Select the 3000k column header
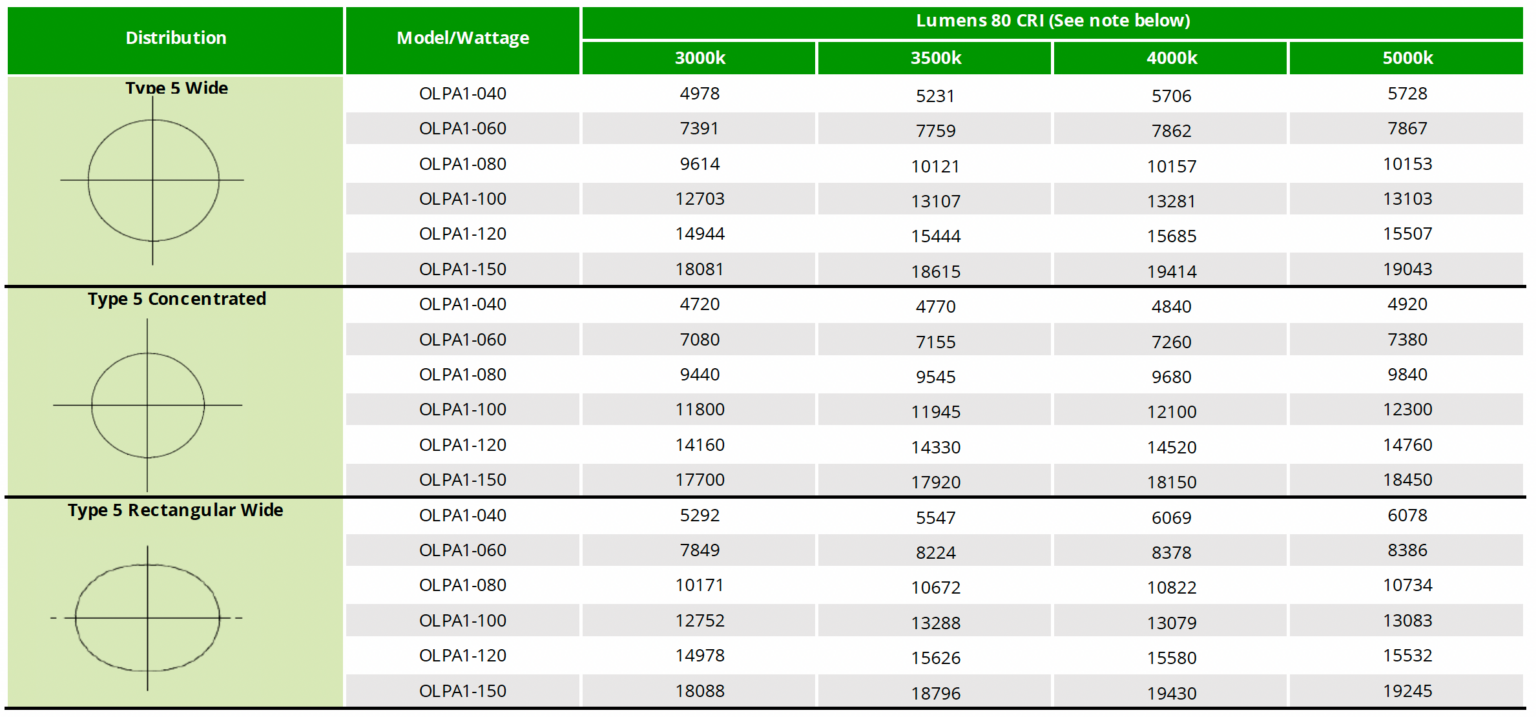Screen dimensions: 1536x717 [x=699, y=58]
